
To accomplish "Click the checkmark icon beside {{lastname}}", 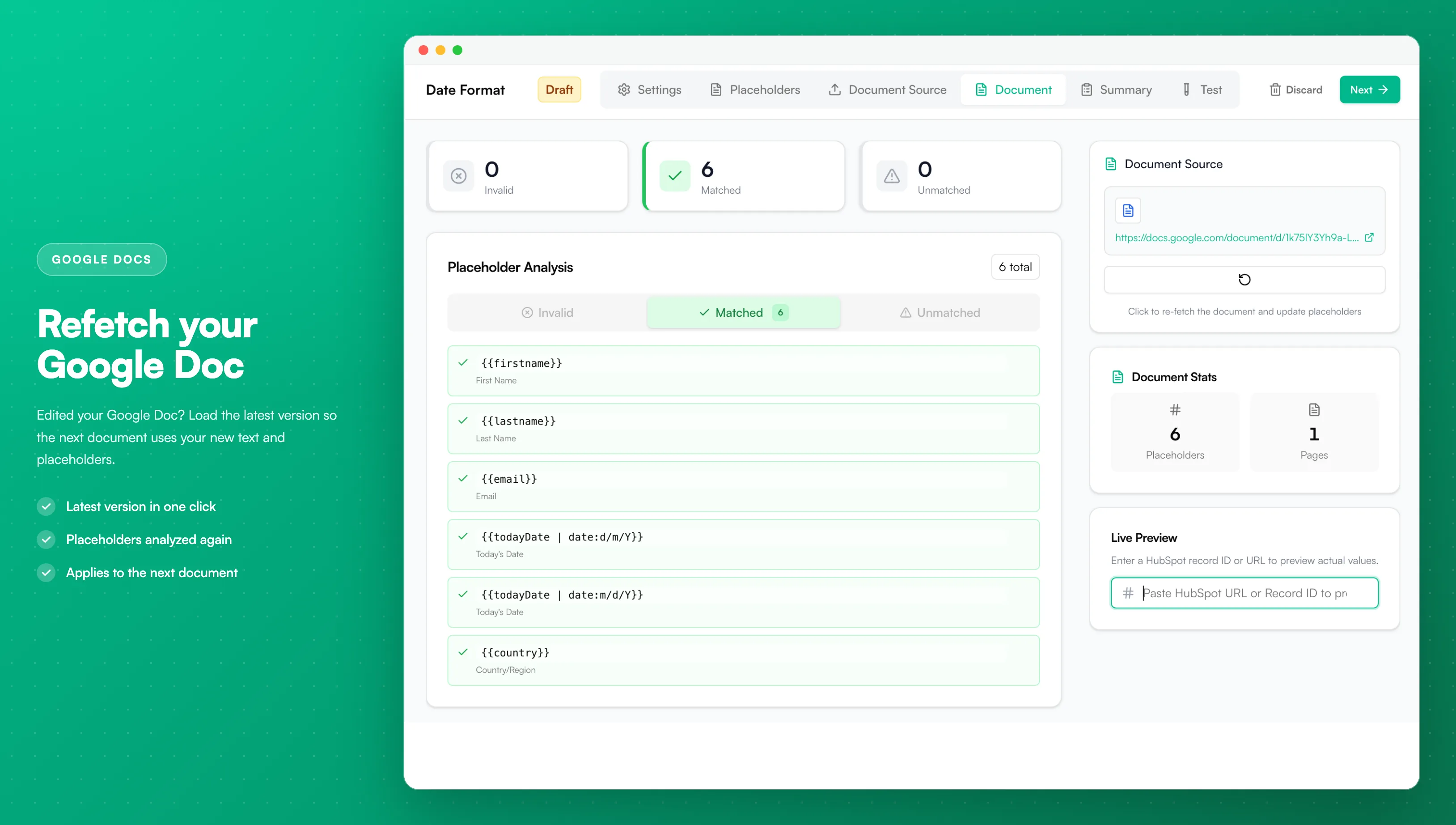I will click(x=463, y=421).
